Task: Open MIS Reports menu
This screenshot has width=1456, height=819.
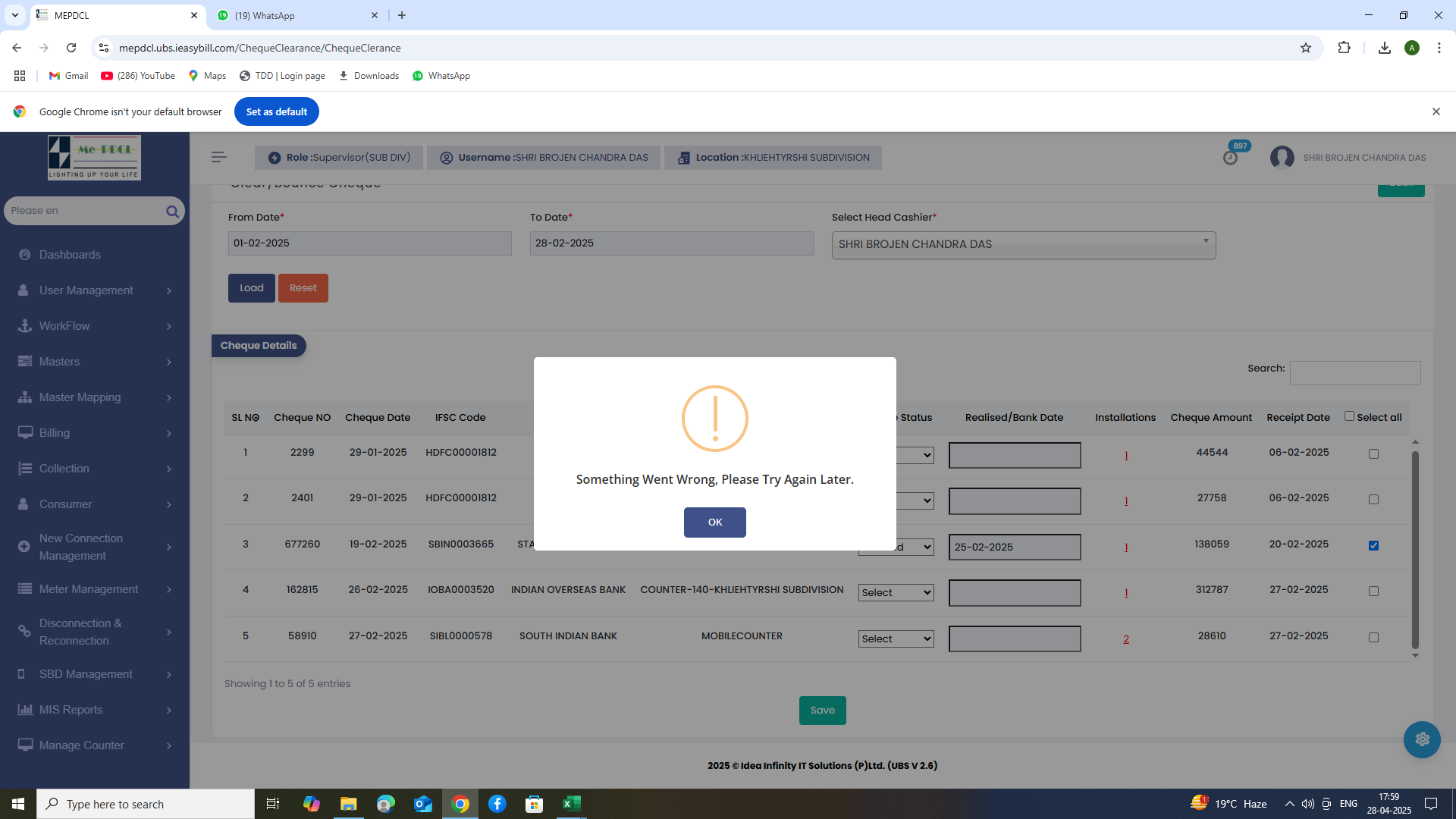Action: tap(95, 710)
